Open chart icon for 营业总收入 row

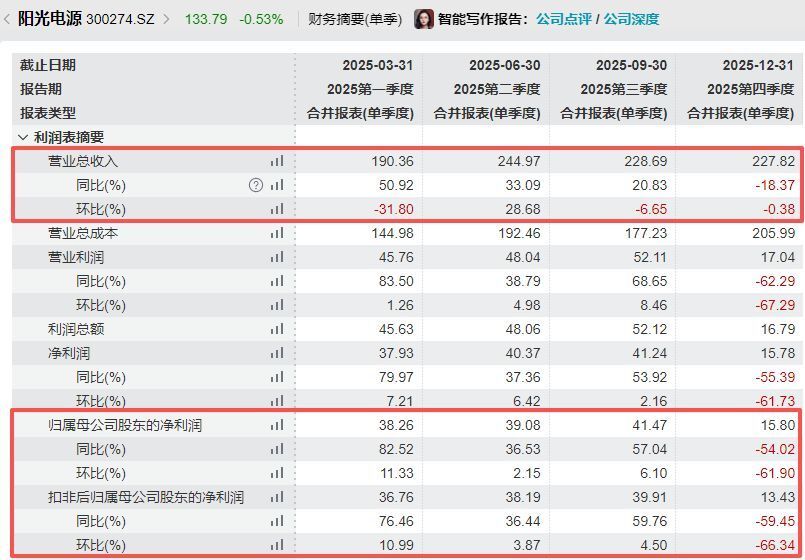point(277,161)
